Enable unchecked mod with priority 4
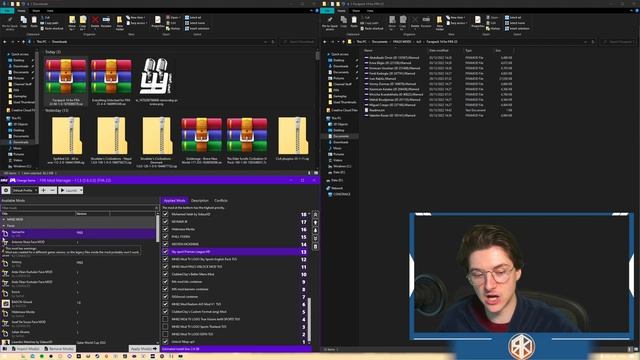 pos(165,319)
